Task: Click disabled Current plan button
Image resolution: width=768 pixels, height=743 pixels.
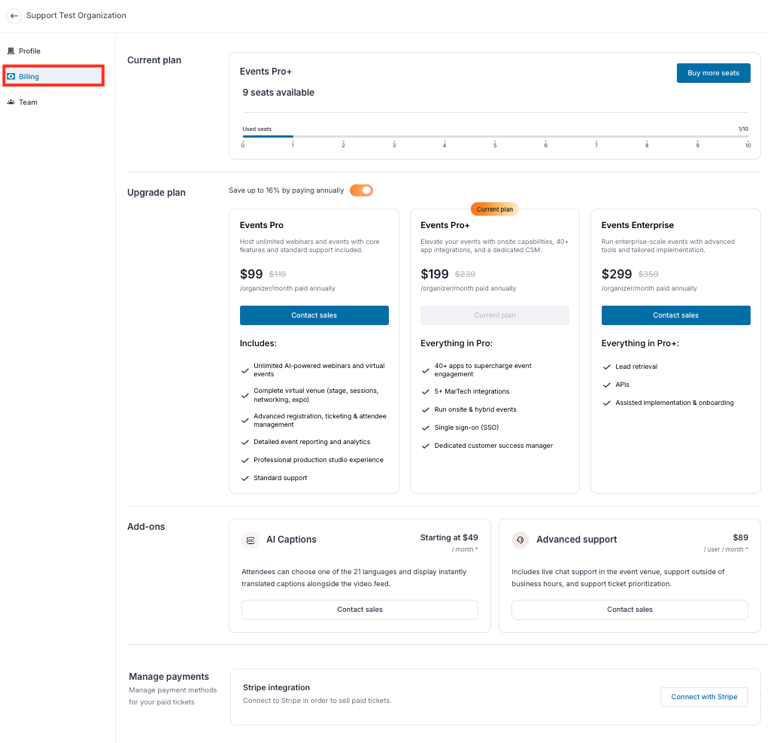Action: coord(495,315)
